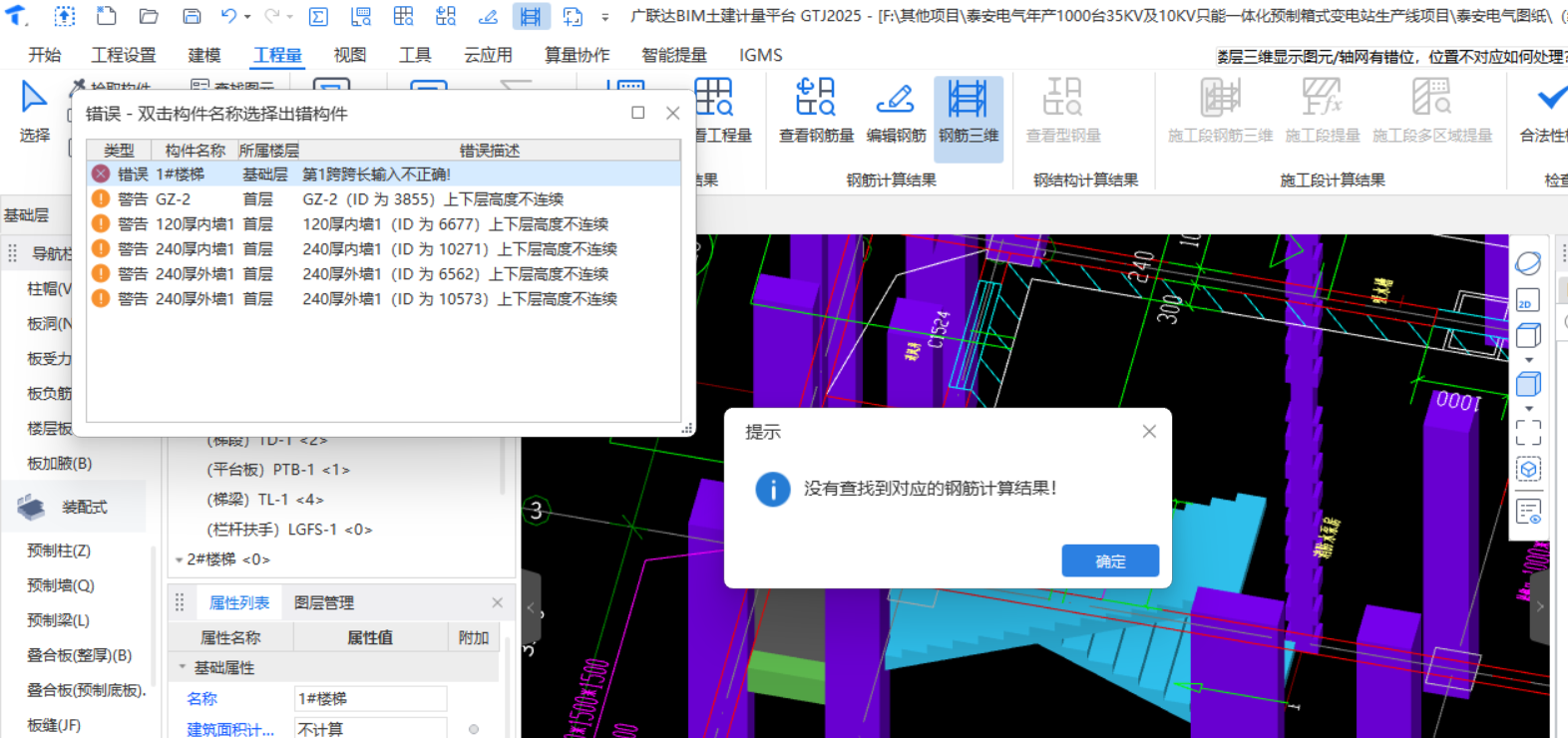Select the LGFS-1 <0> component item

(x=289, y=530)
